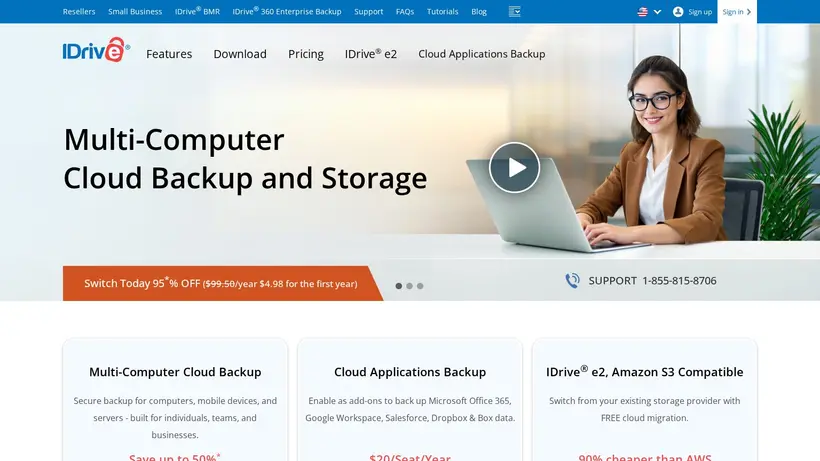Open the Cloud Applications Backup card heading
Viewport: 820px width, 461px height.
[x=410, y=372]
